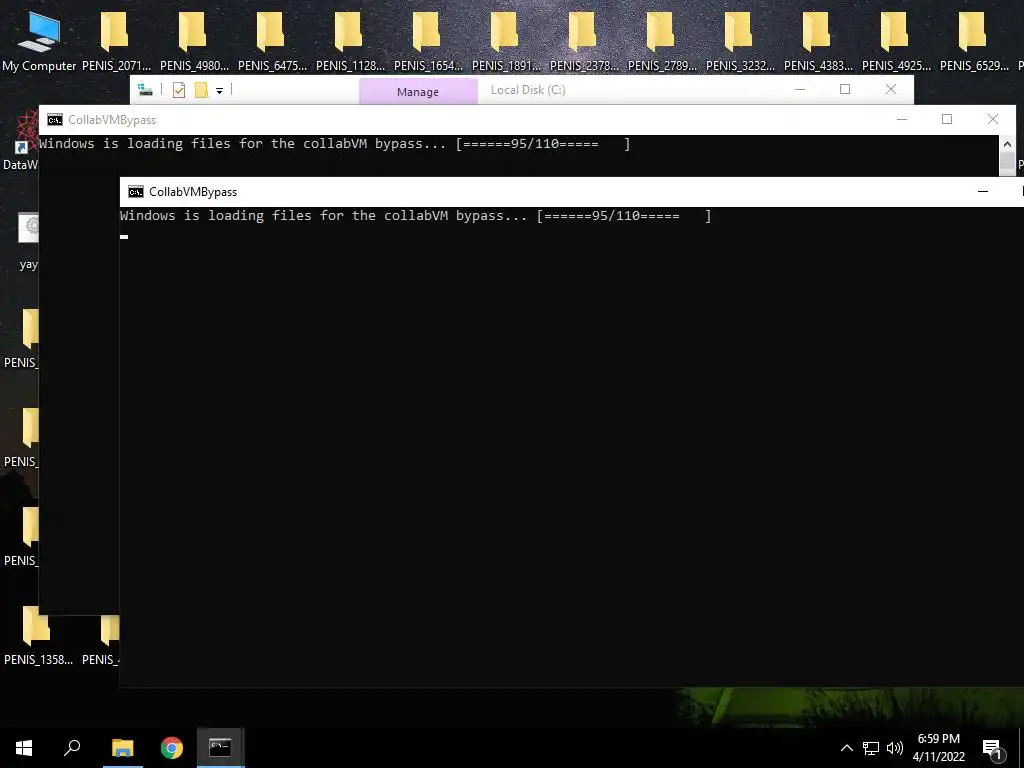Expand the Customize Quick Access Toolbar dropdown arrow
This screenshot has width=1024, height=768.
click(219, 91)
